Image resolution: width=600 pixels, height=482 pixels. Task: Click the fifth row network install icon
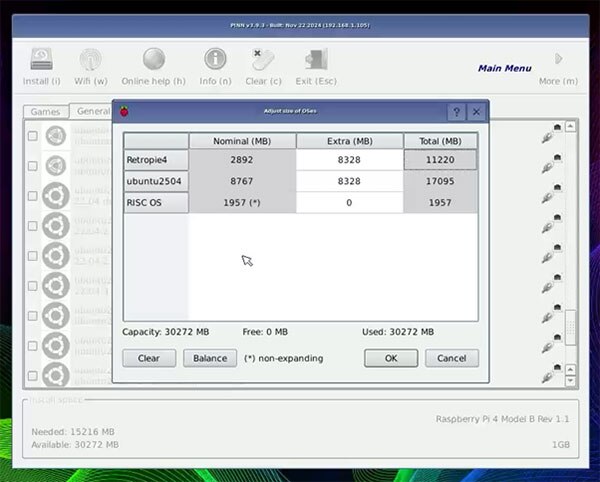[551, 253]
